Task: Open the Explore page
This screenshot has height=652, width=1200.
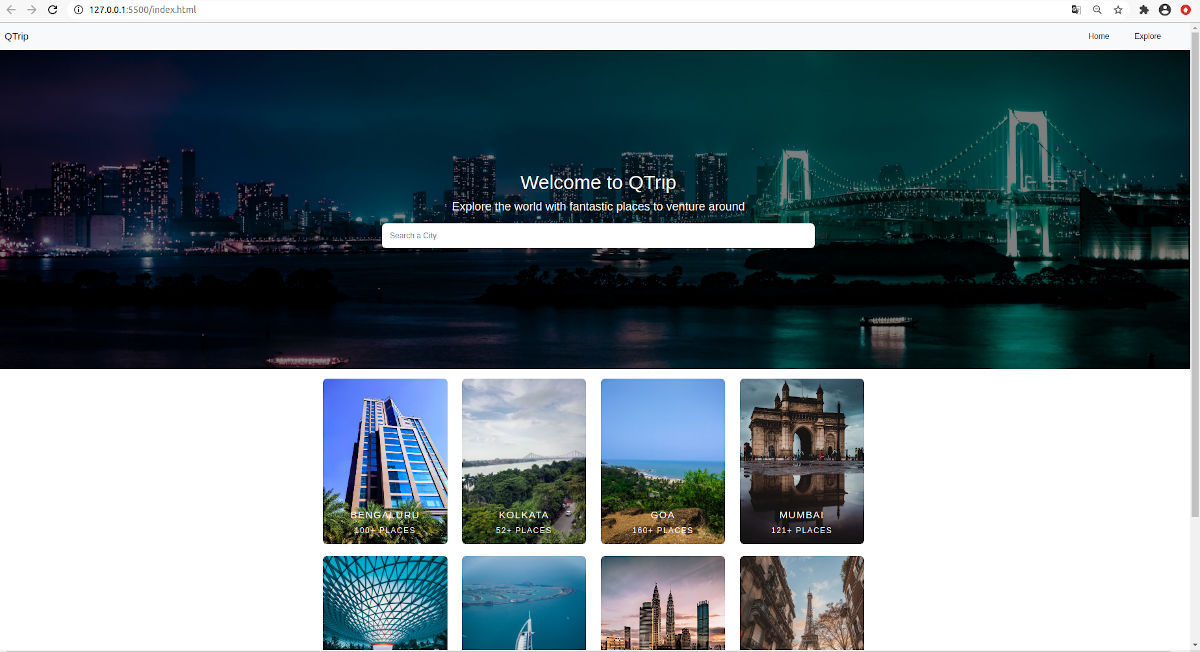Action: 1147,36
